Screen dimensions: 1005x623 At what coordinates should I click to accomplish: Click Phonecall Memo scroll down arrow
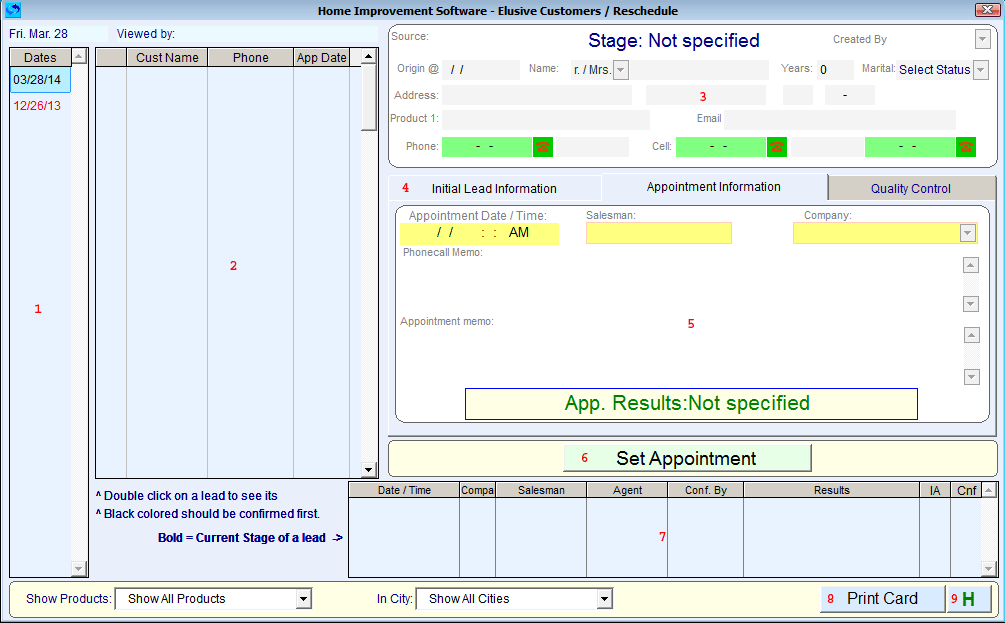click(971, 304)
